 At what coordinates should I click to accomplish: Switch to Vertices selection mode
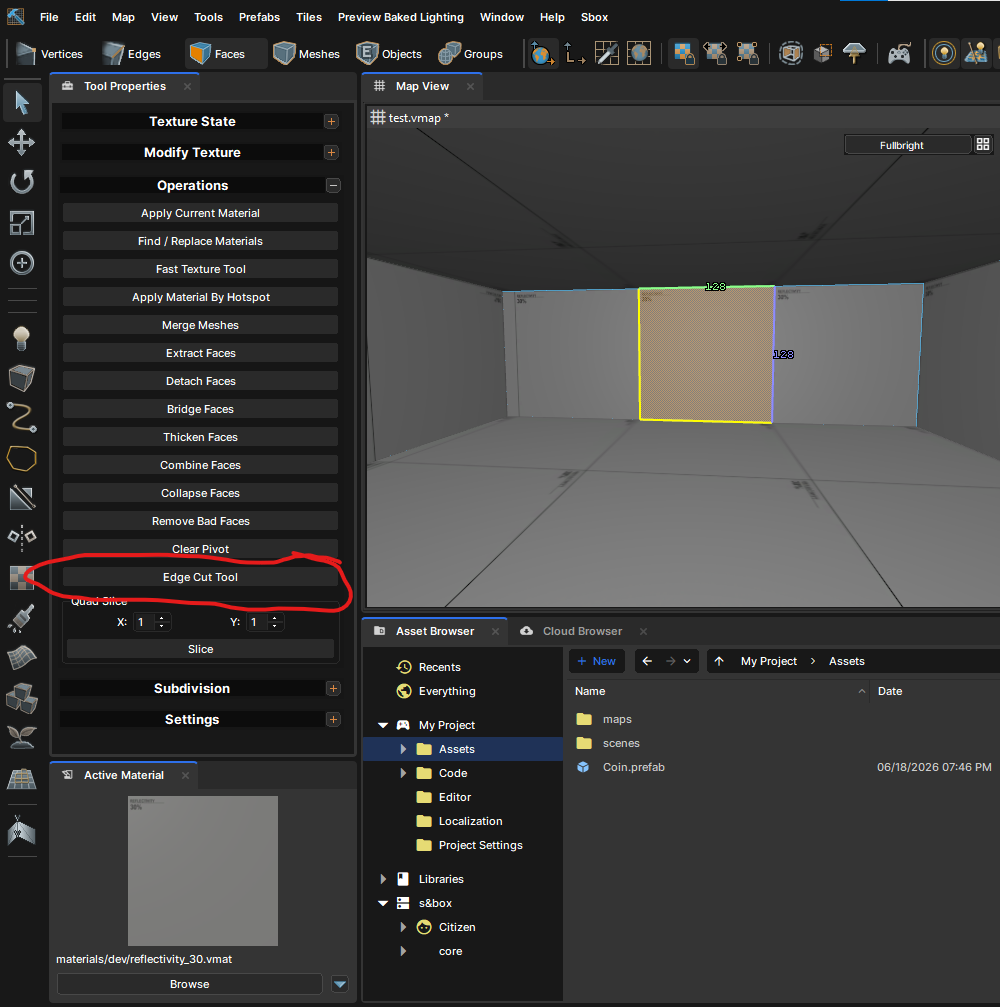pyautogui.click(x=49, y=54)
